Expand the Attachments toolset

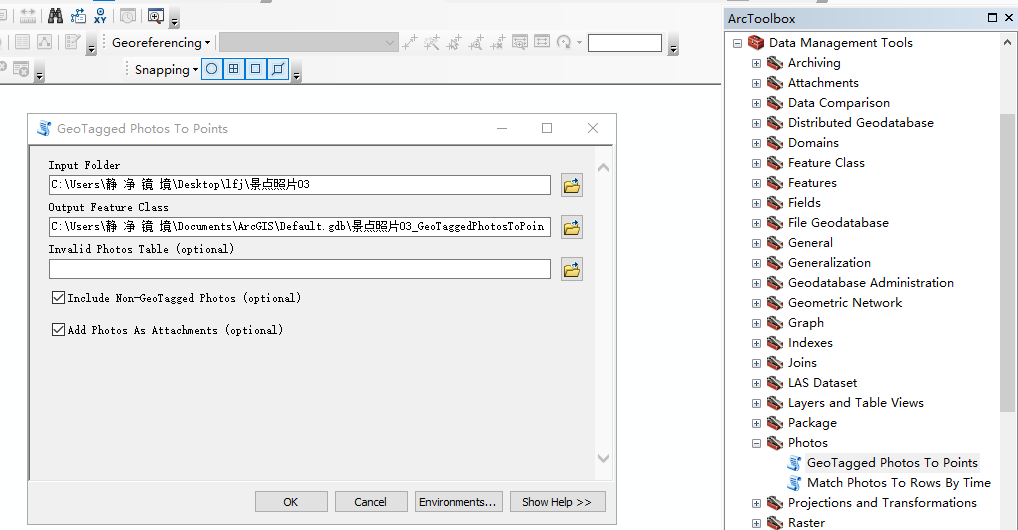[756, 84]
